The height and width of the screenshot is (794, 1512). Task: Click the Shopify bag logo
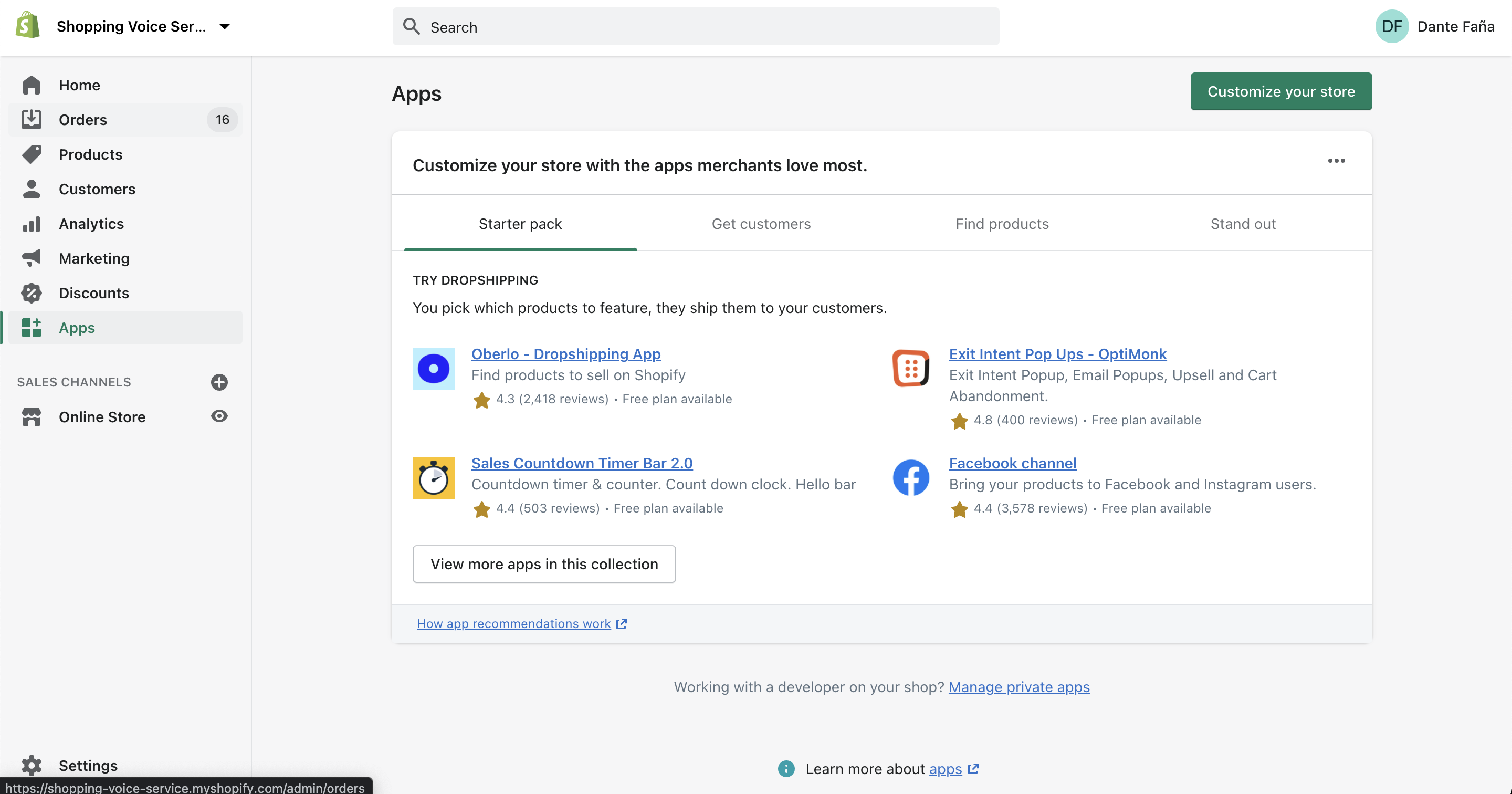click(27, 26)
